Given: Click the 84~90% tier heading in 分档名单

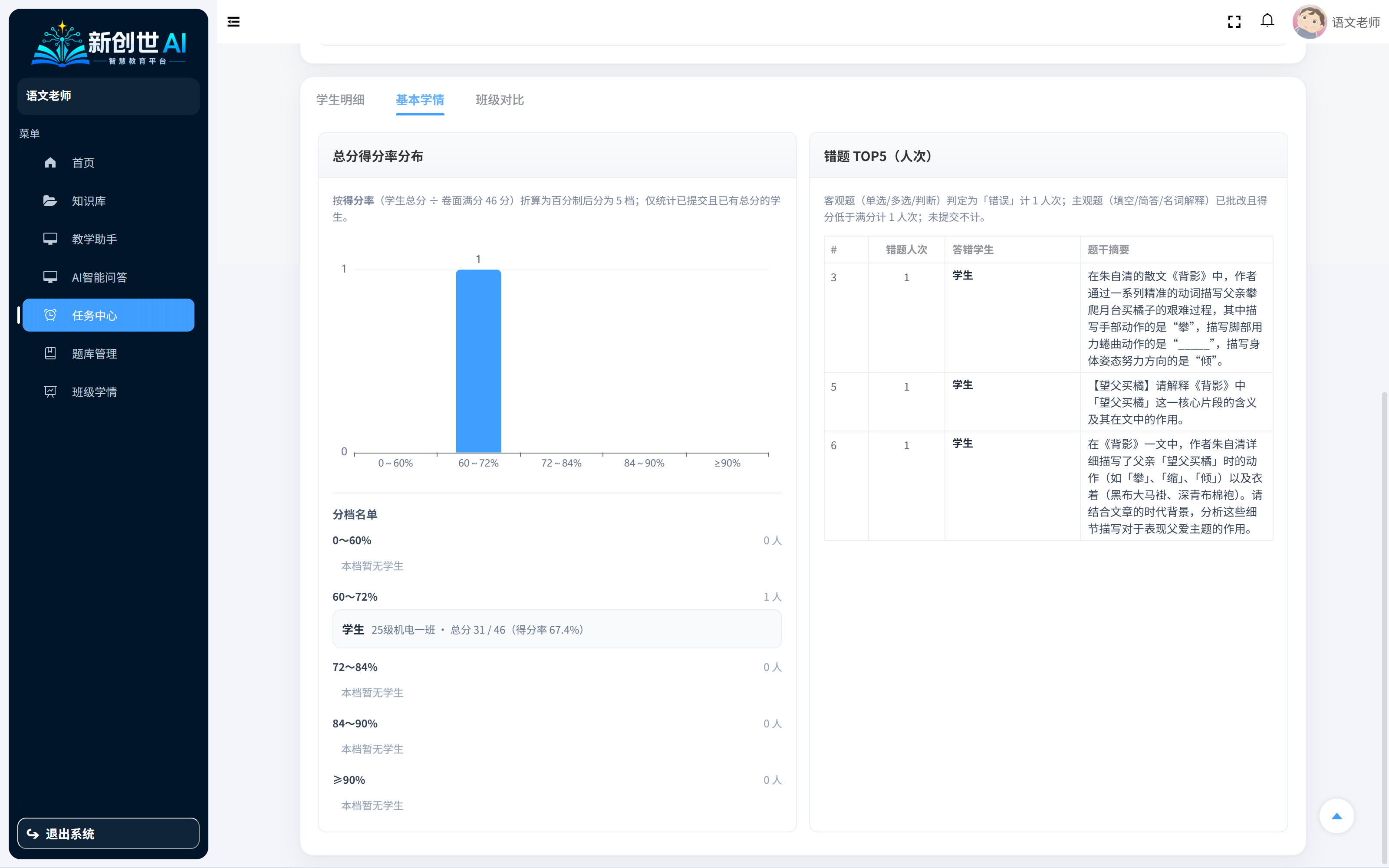Looking at the screenshot, I should point(355,723).
